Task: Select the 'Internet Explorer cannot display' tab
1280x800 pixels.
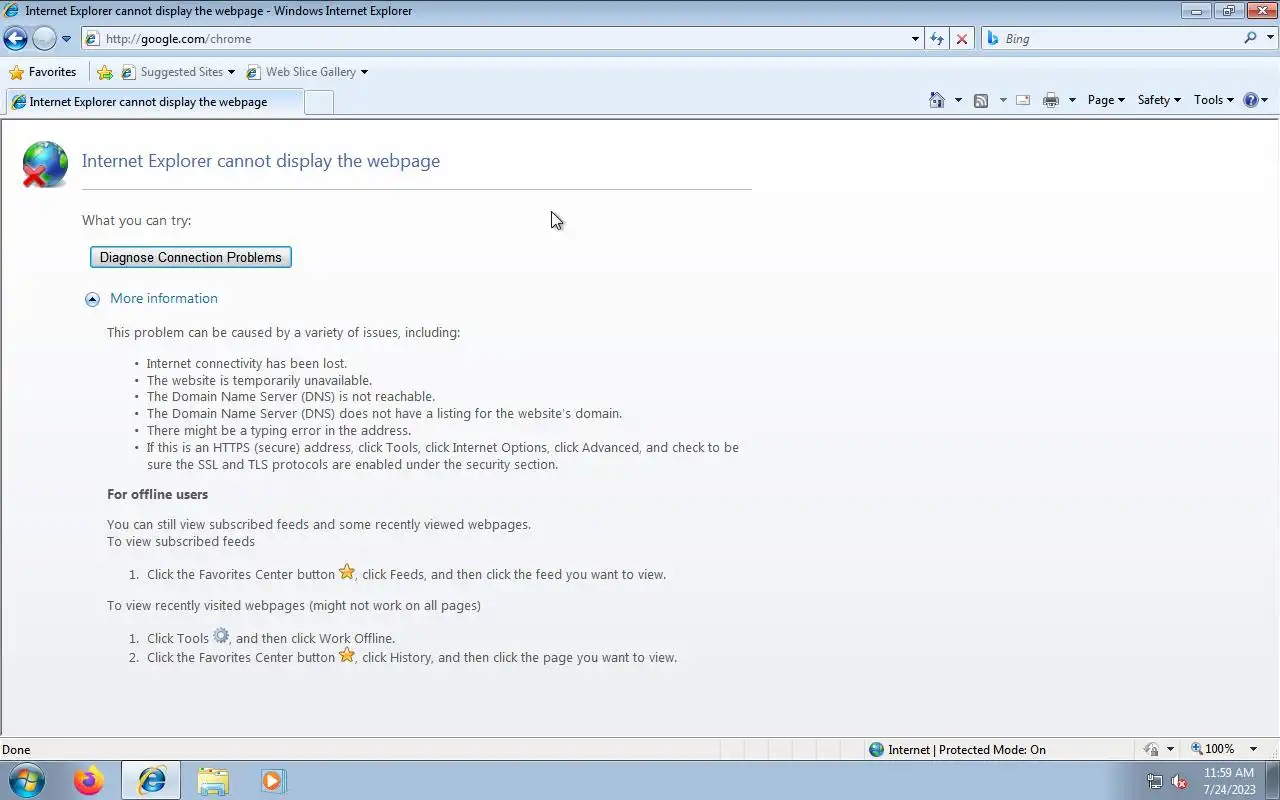Action: click(152, 101)
